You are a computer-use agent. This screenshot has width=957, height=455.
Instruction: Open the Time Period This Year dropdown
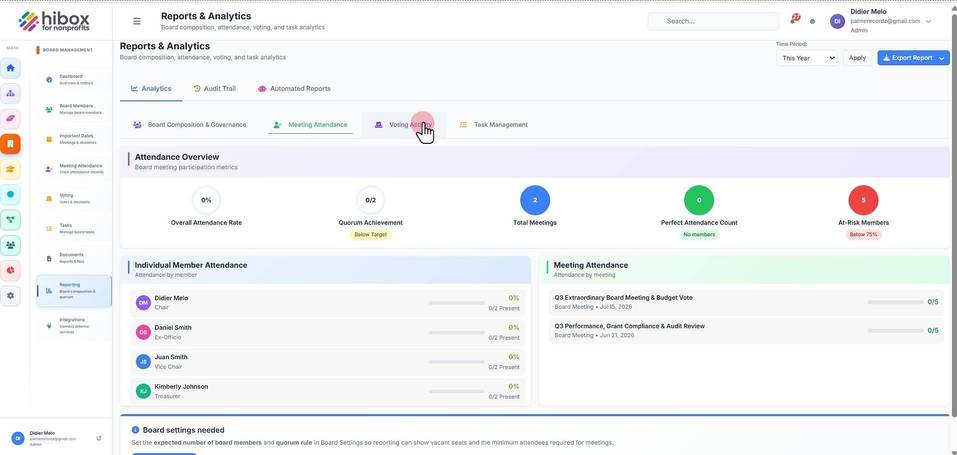807,58
